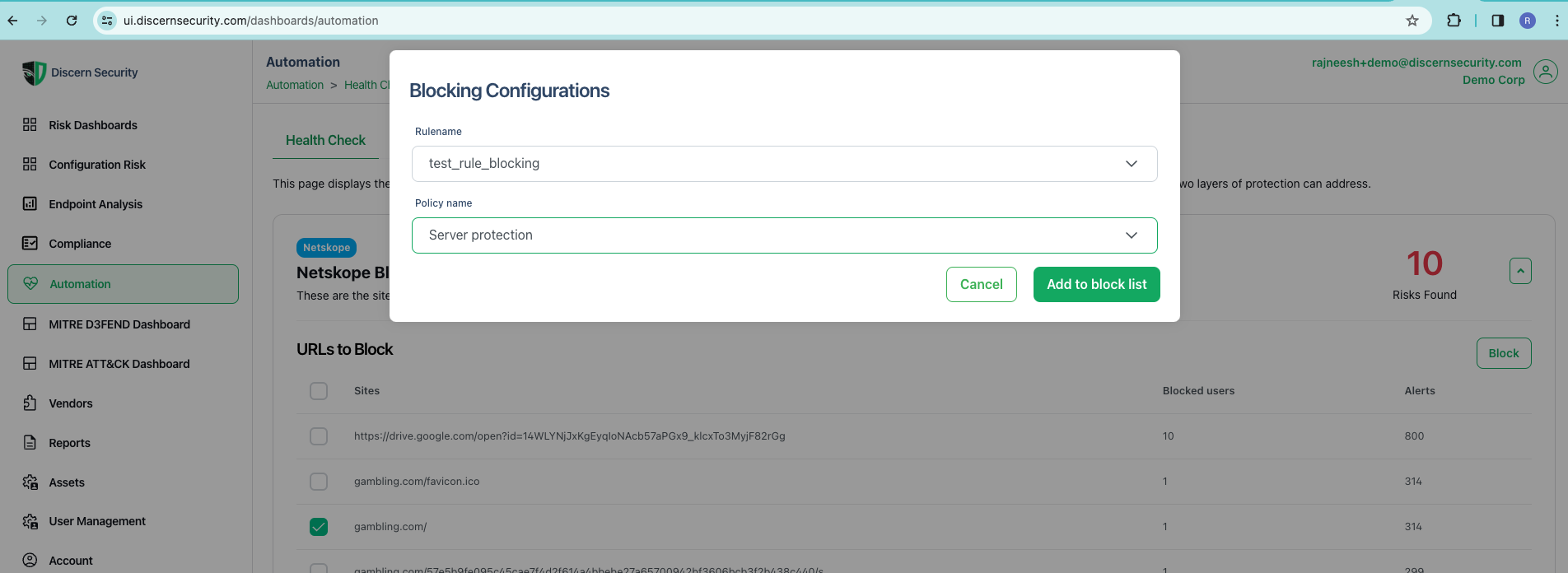Click the Vendors sidebar icon

[30, 403]
